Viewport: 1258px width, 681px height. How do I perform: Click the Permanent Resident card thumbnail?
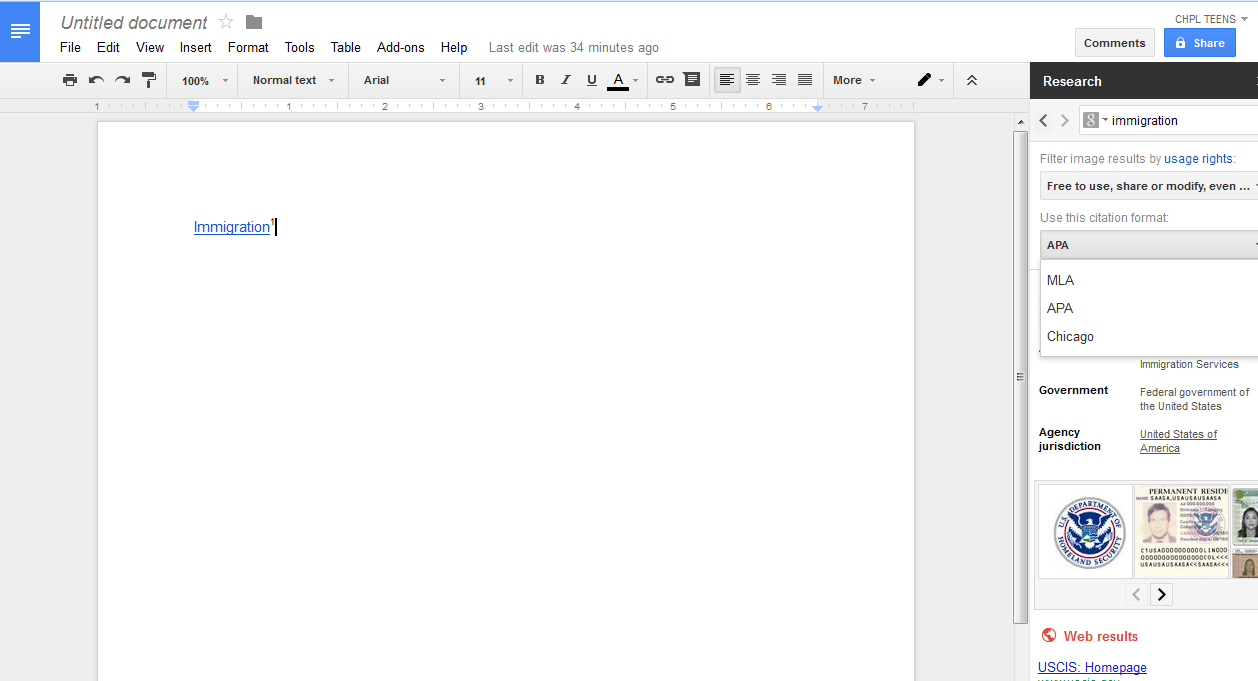(x=1181, y=531)
